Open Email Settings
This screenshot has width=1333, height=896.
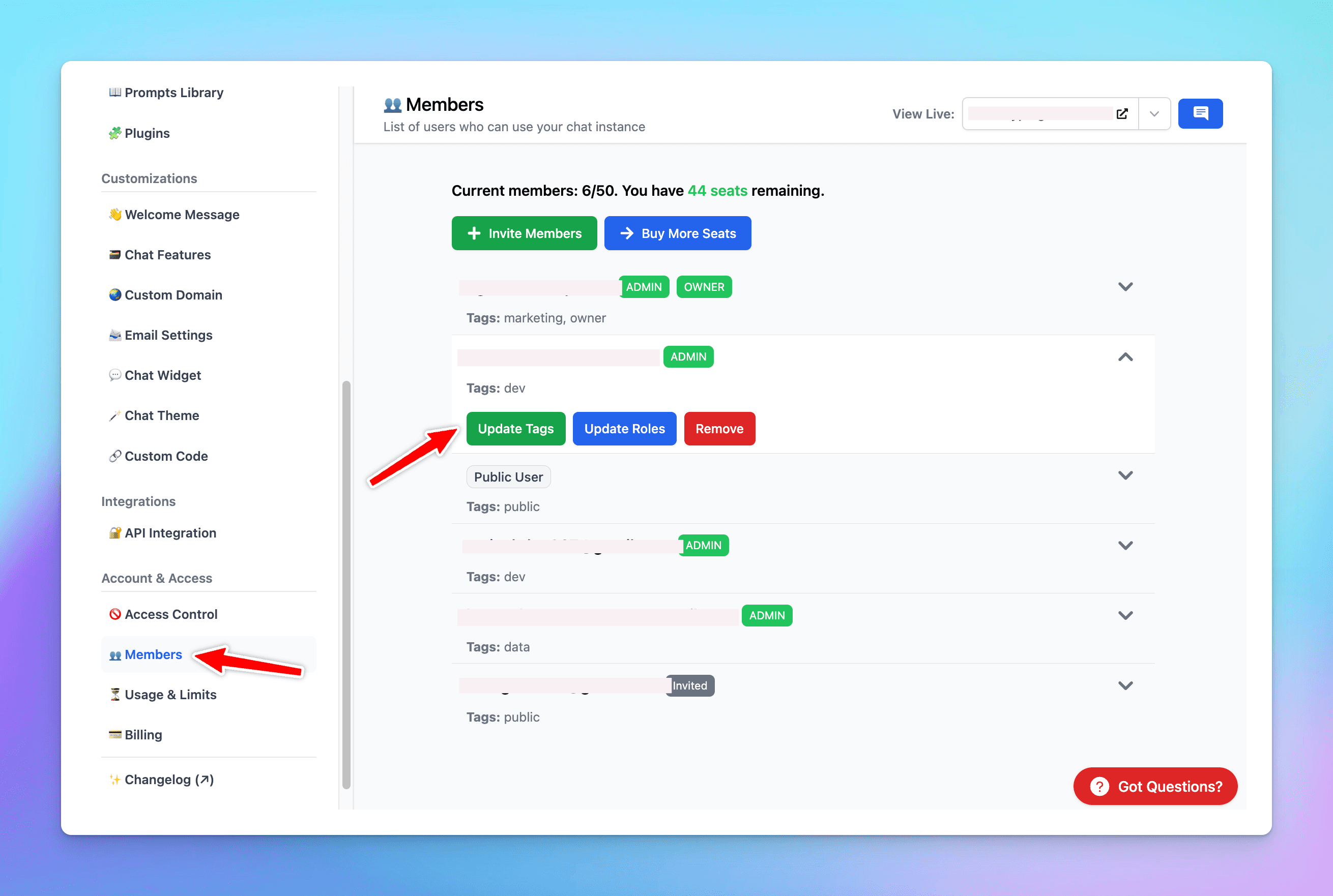click(x=168, y=335)
